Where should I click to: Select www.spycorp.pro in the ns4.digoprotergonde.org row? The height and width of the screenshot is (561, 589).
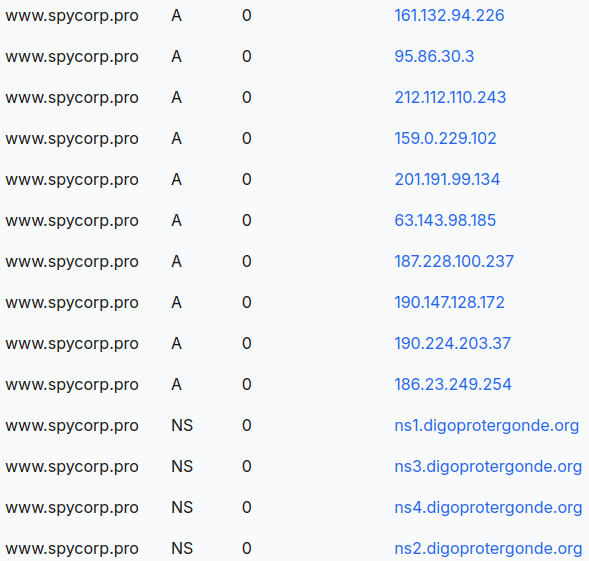click(x=72, y=508)
